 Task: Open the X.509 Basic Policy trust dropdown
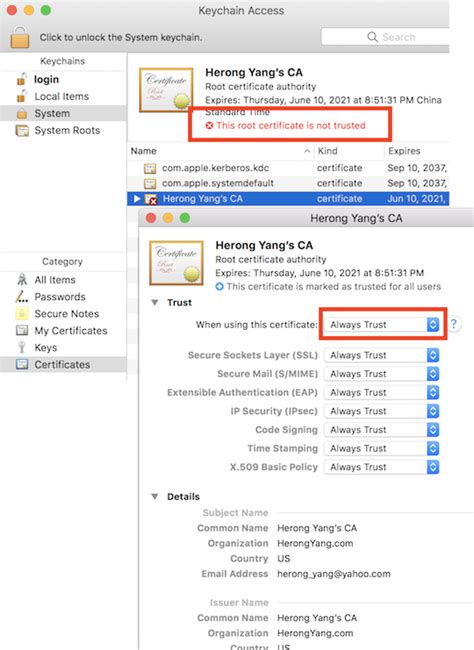pyautogui.click(x=382, y=467)
